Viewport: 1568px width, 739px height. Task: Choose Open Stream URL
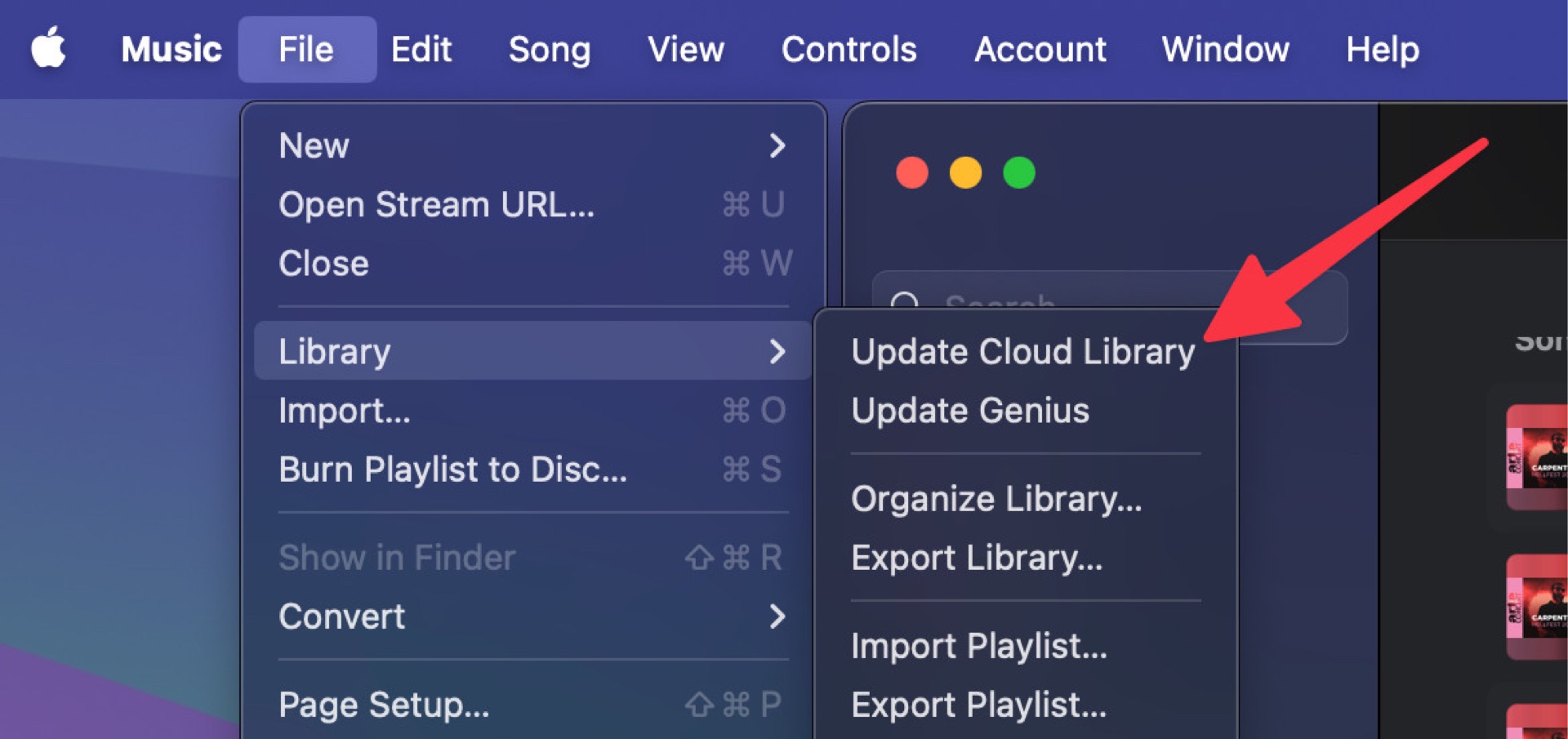[436, 204]
